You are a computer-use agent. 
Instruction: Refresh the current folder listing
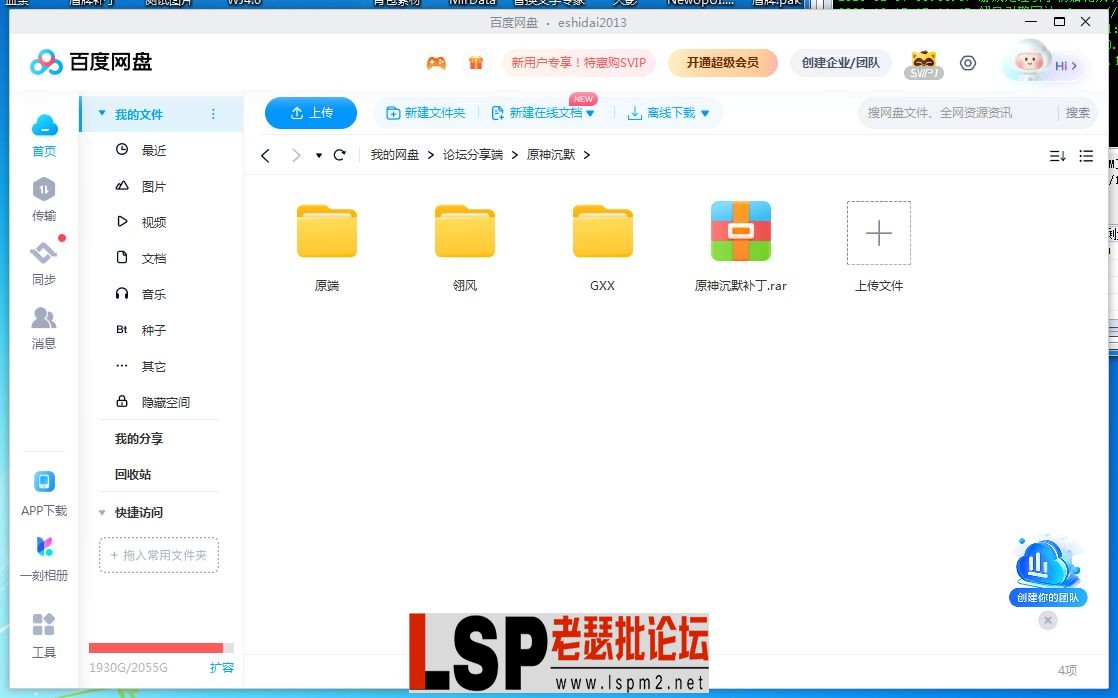(340, 155)
